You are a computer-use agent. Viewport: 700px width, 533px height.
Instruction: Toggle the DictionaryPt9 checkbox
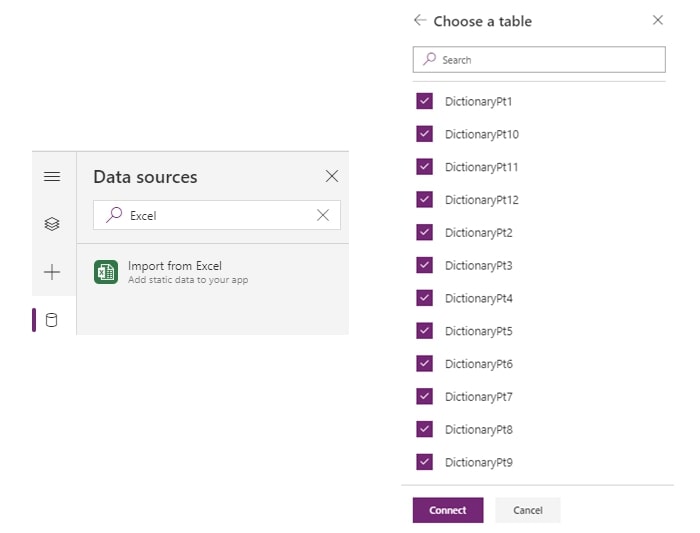tap(424, 462)
